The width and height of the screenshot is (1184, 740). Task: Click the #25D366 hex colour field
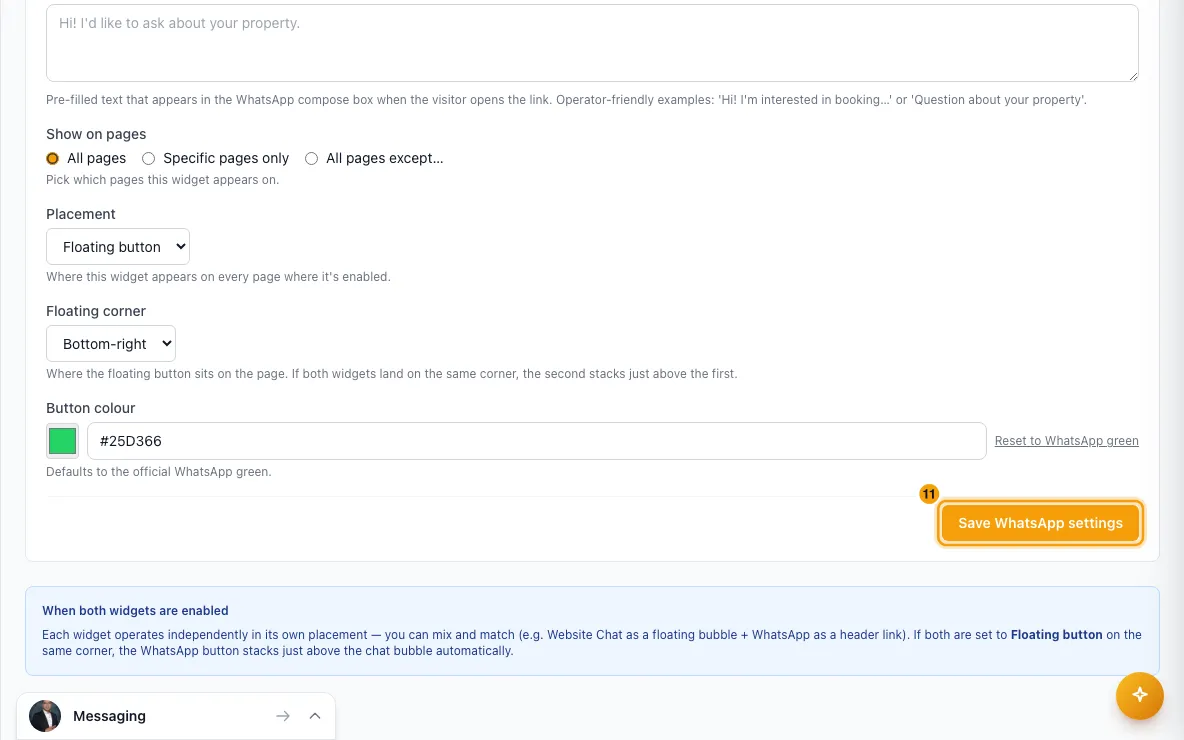coord(537,441)
